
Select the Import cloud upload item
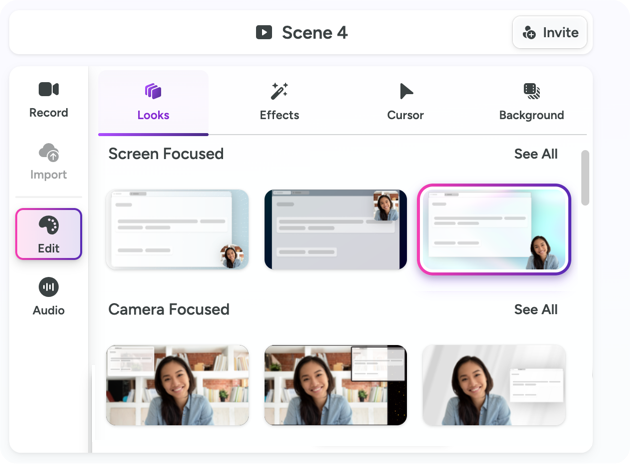pos(49,162)
